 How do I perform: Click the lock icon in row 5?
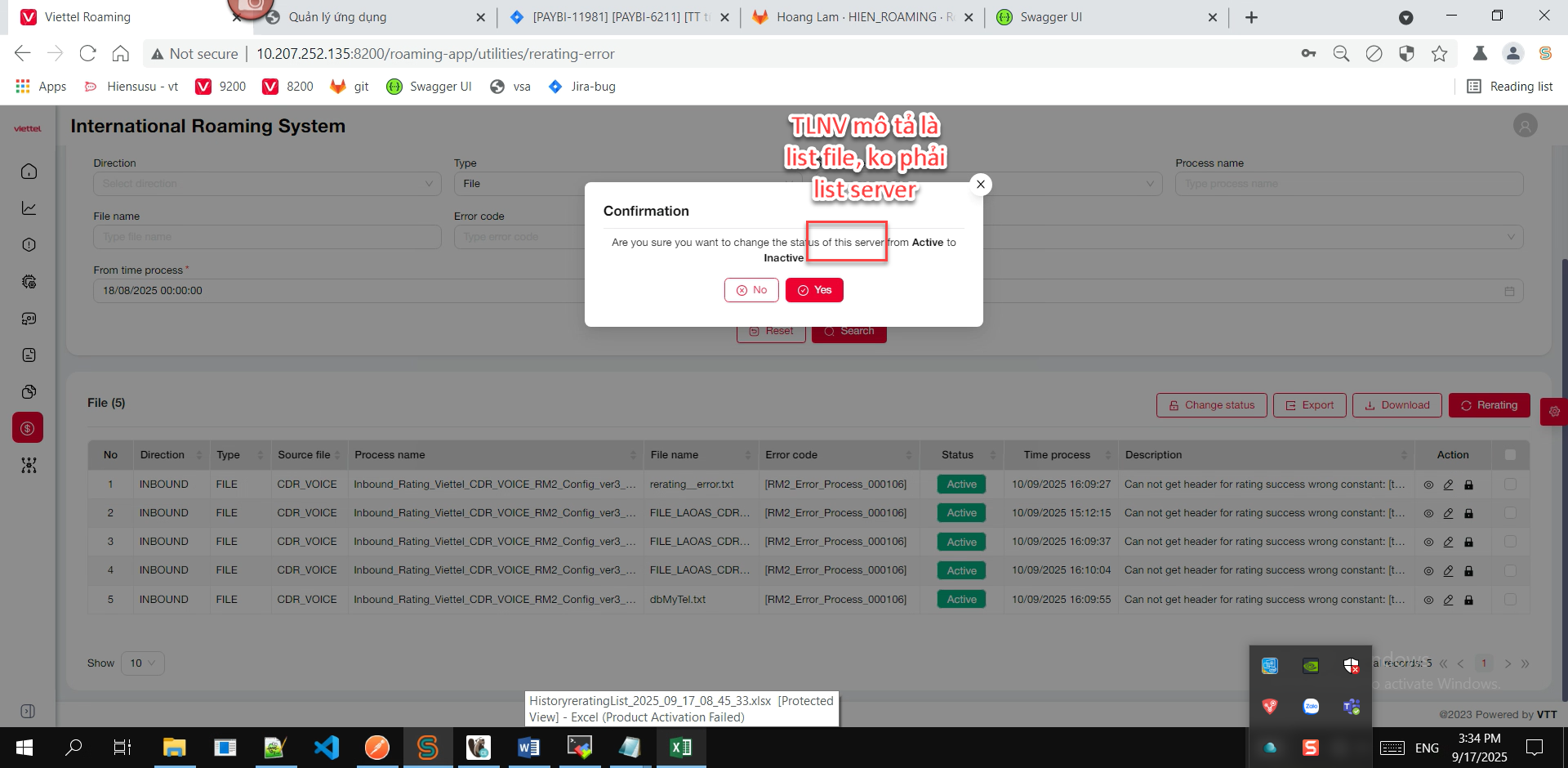tap(1468, 600)
